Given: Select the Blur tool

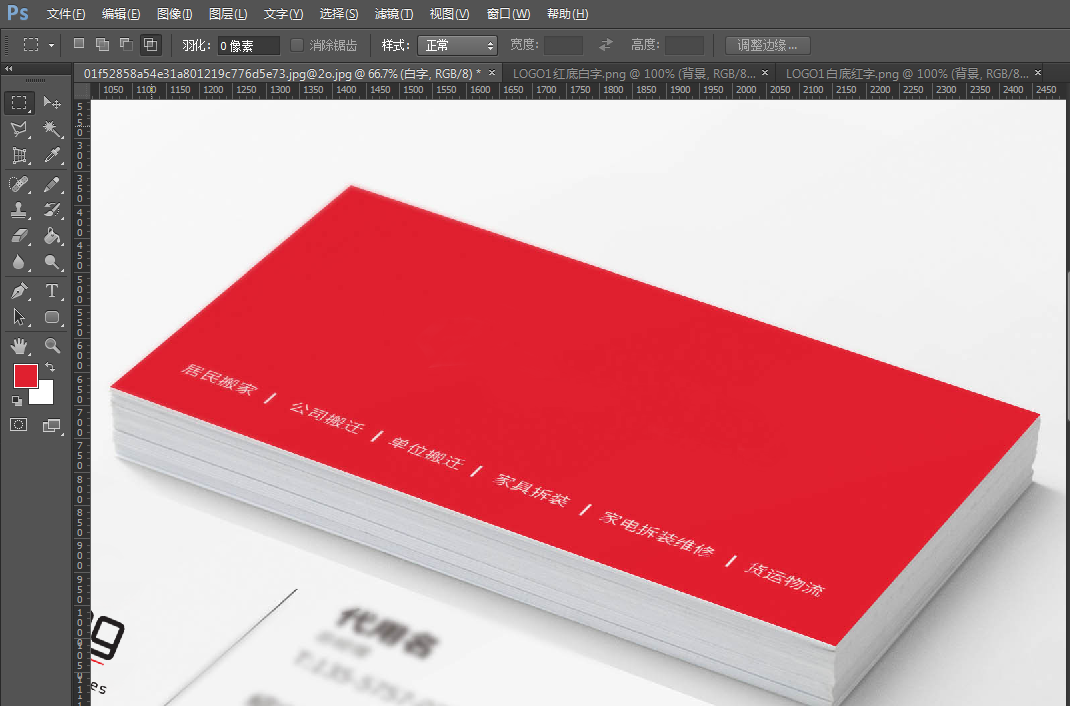Looking at the screenshot, I should [19, 263].
